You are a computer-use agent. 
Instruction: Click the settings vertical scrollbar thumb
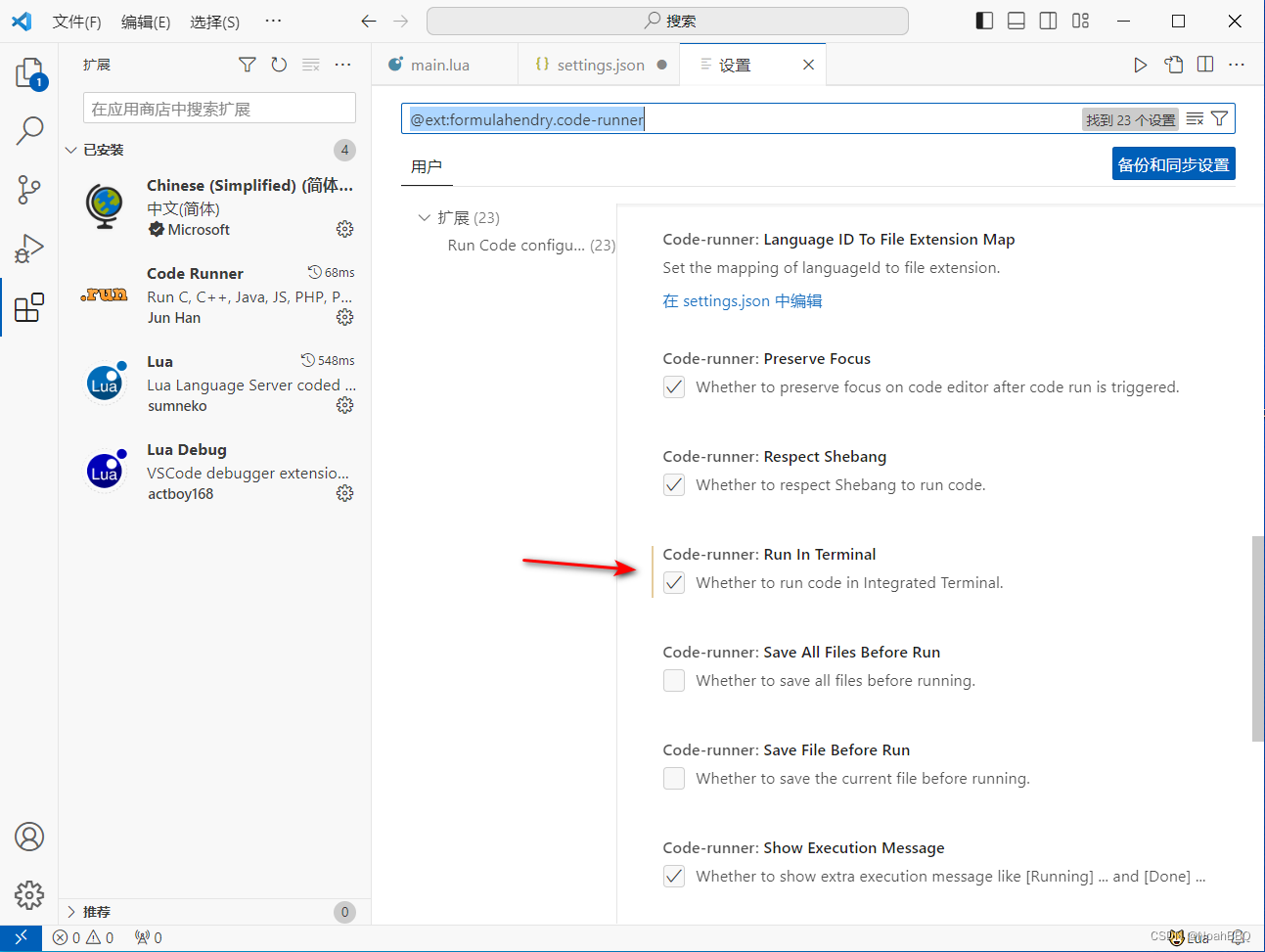point(1258,638)
